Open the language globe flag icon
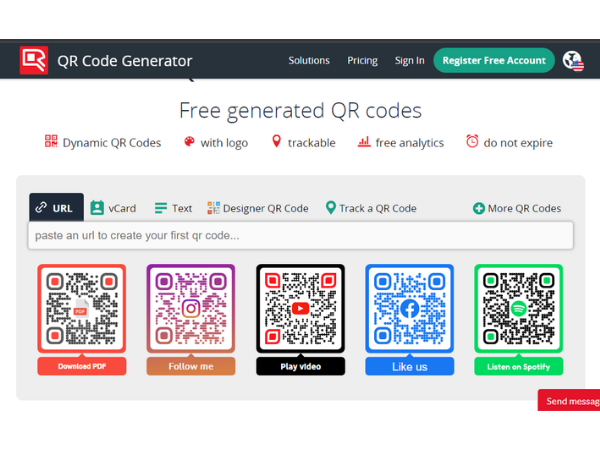The width and height of the screenshot is (600, 450). click(x=573, y=61)
